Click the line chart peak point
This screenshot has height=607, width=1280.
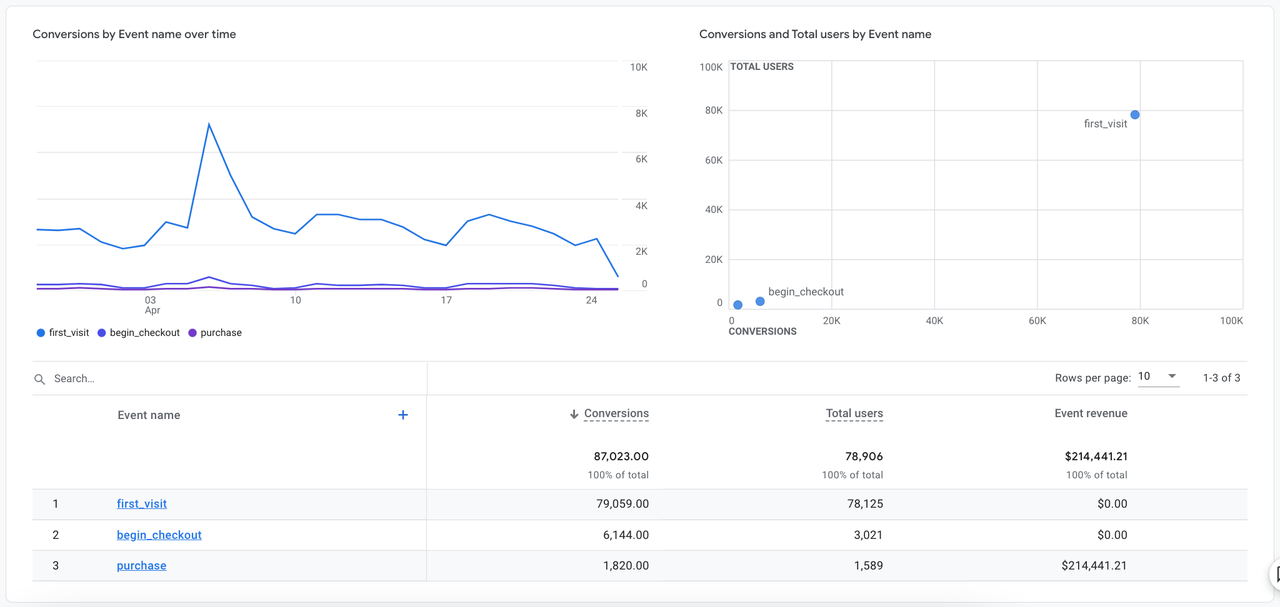tap(209, 125)
